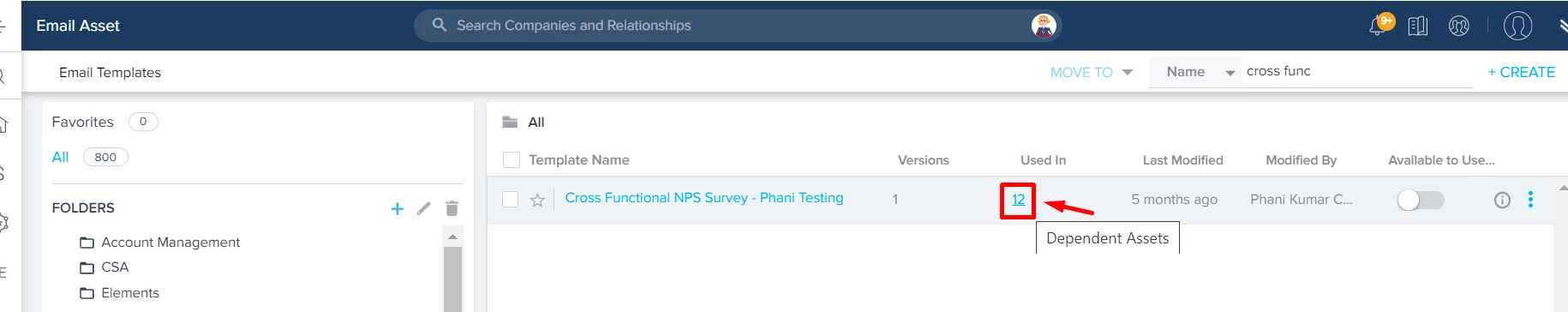
Task: Click the 12 dependent assets link
Action: 1018,200
